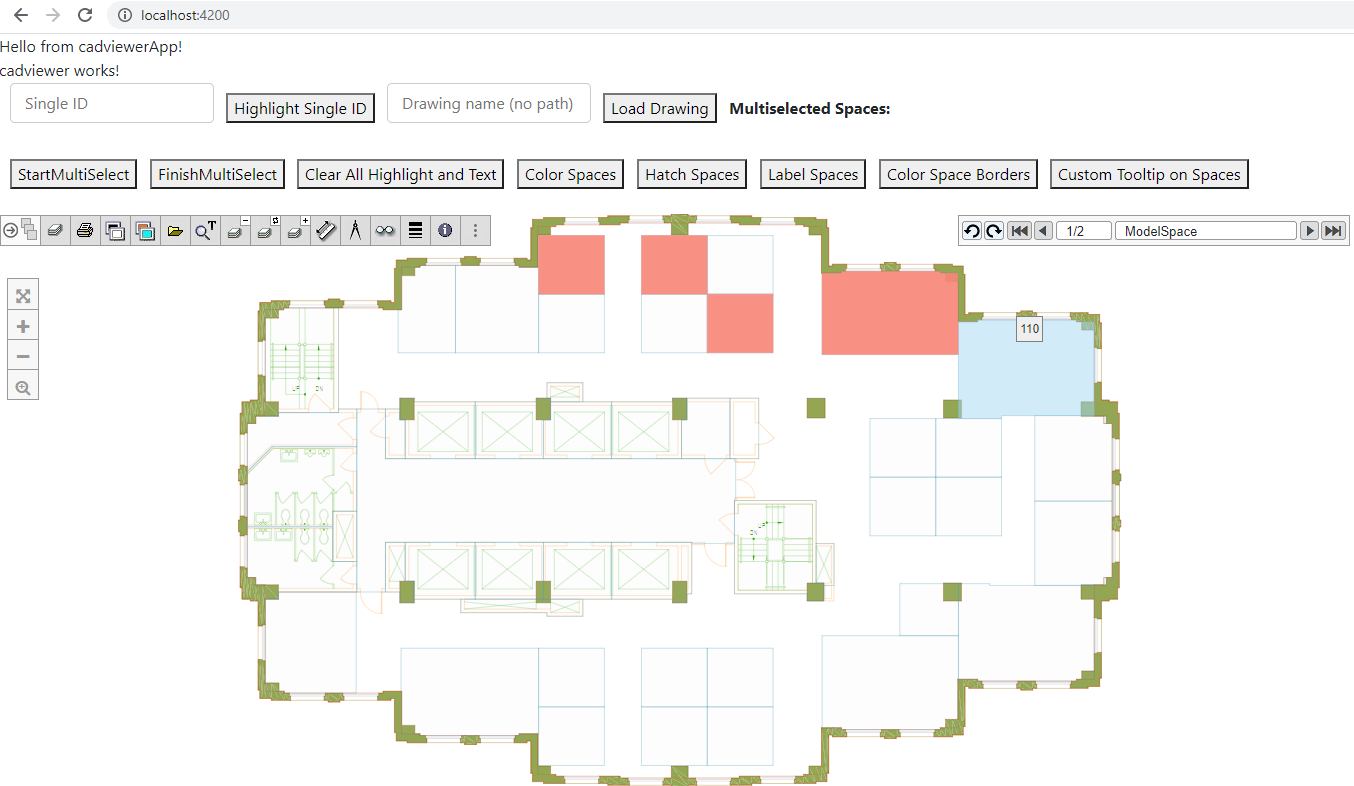Rotate drawing counterclockwise
The image size is (1354, 786).
971,231
